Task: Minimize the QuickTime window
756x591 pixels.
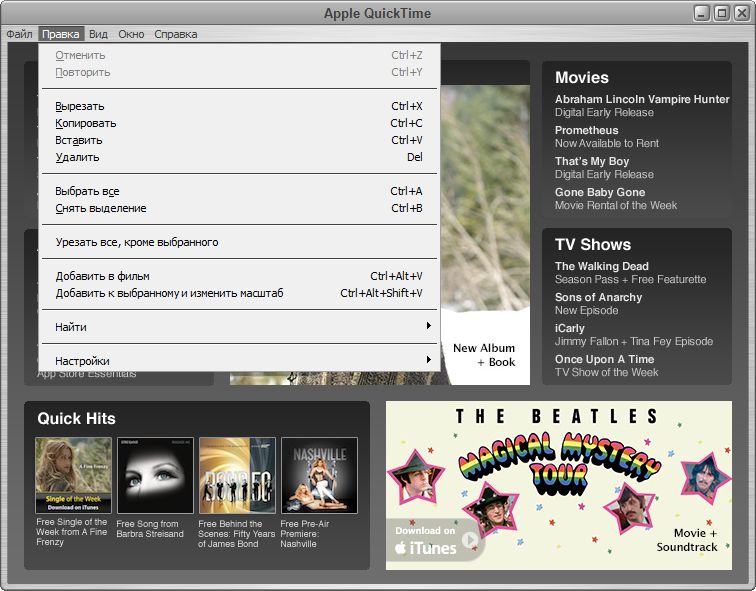Action: (702, 13)
